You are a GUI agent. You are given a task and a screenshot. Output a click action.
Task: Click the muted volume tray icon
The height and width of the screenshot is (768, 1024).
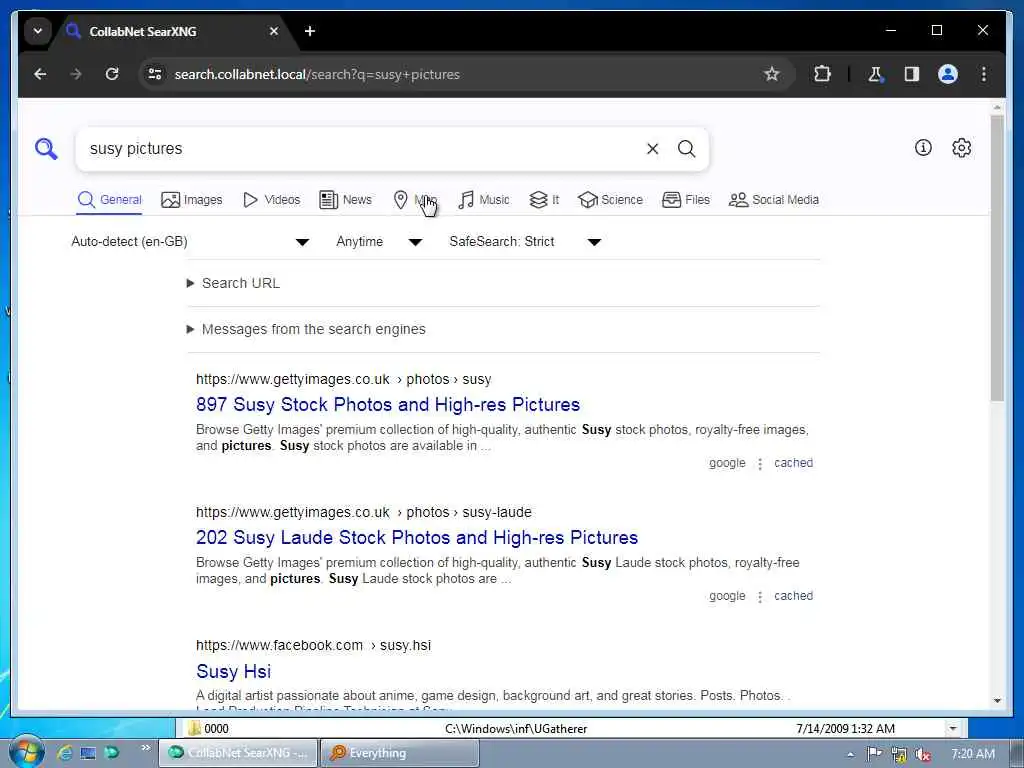[923, 754]
